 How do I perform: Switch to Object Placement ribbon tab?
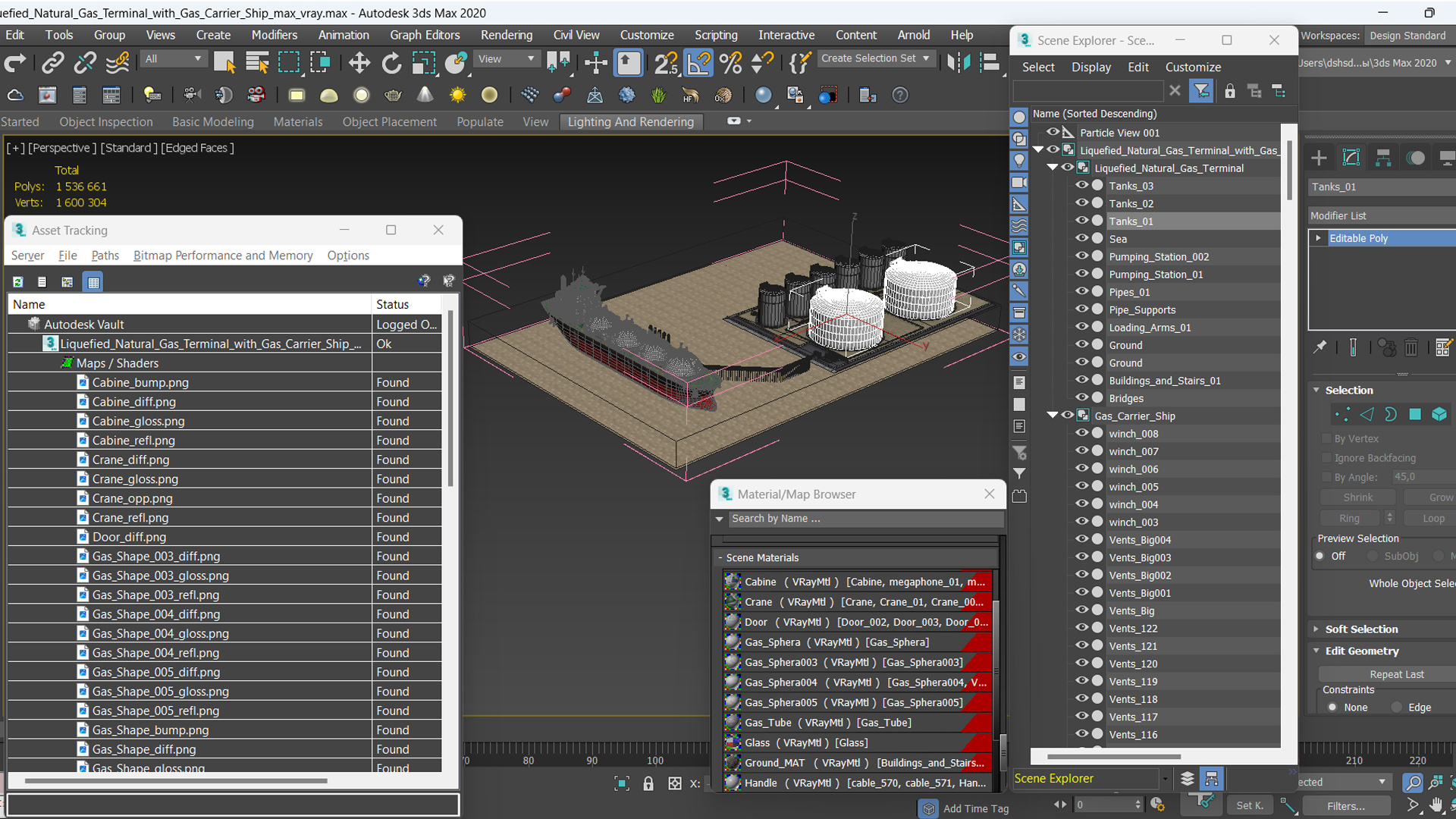click(x=389, y=122)
